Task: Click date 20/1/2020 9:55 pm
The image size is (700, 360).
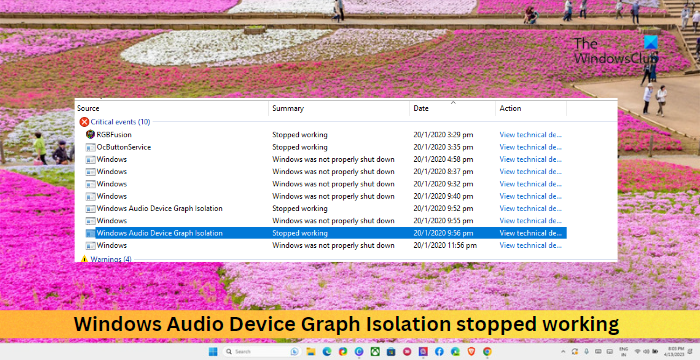Action: click(x=443, y=221)
